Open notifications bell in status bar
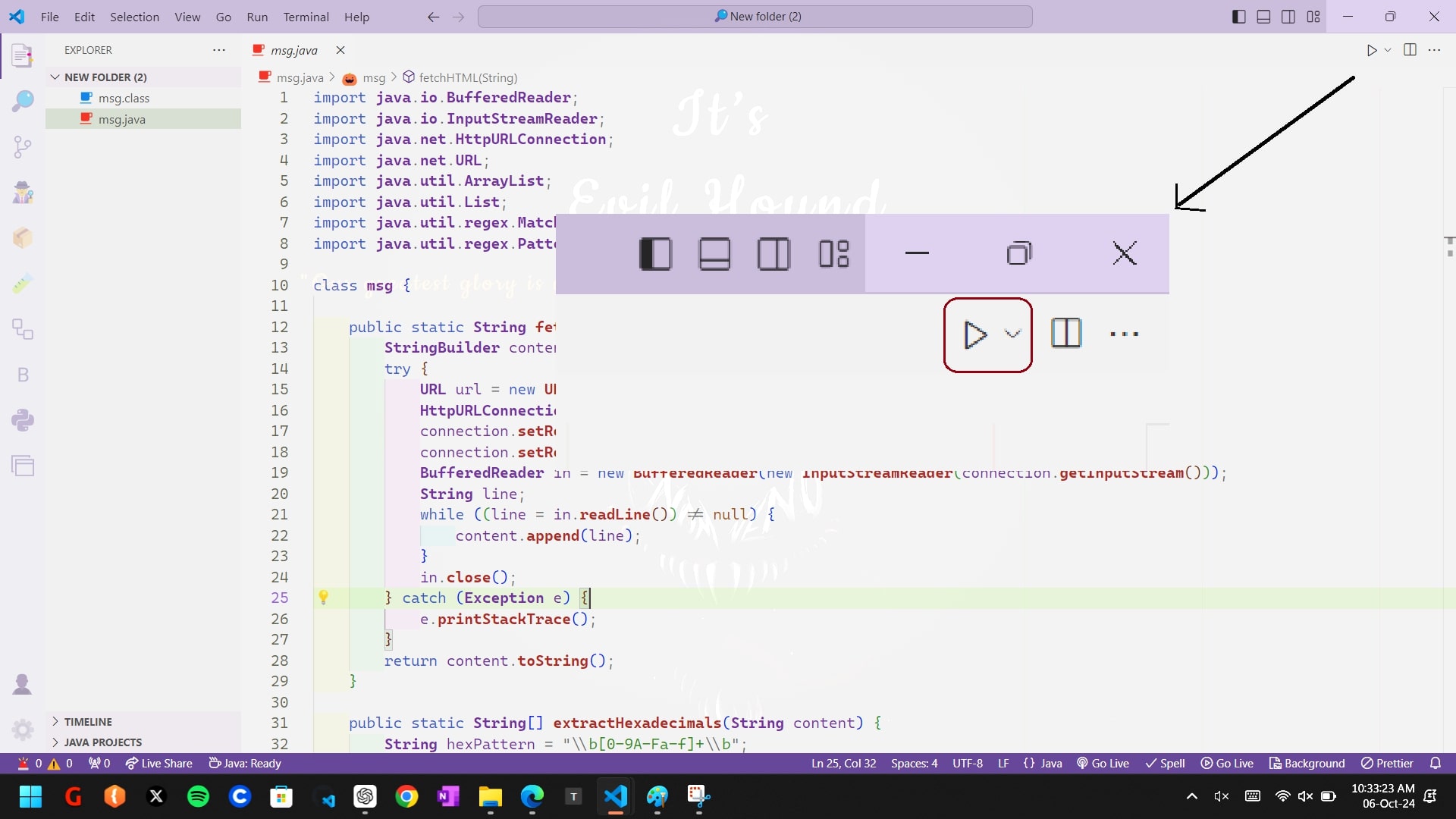1456x819 pixels. [1435, 763]
